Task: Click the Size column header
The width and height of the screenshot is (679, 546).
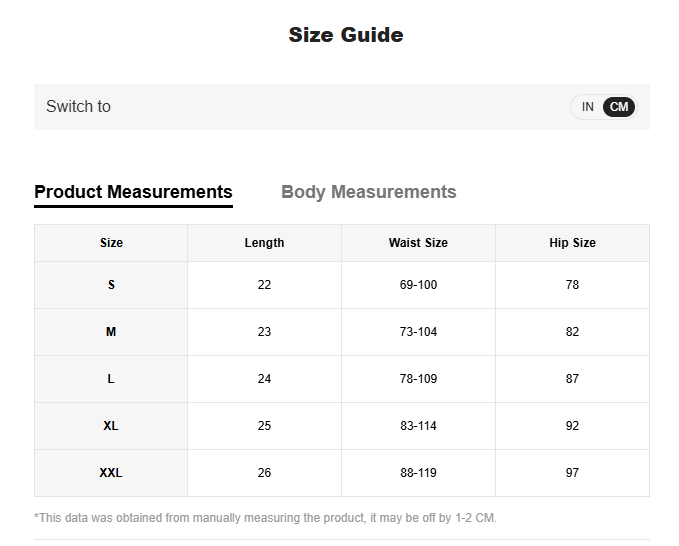Action: pyautogui.click(x=111, y=243)
